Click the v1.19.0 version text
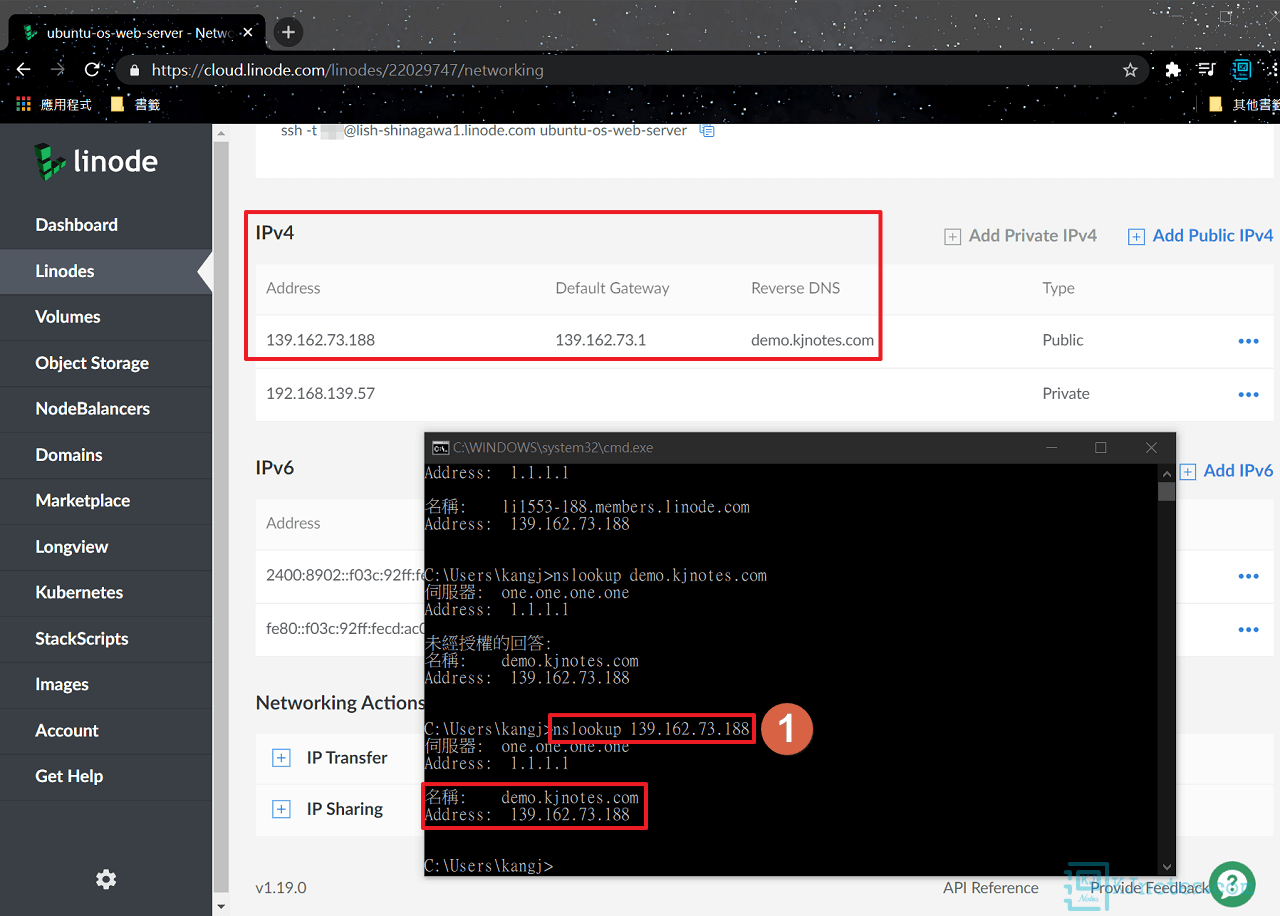Viewport: 1280px width, 916px height. click(x=281, y=888)
